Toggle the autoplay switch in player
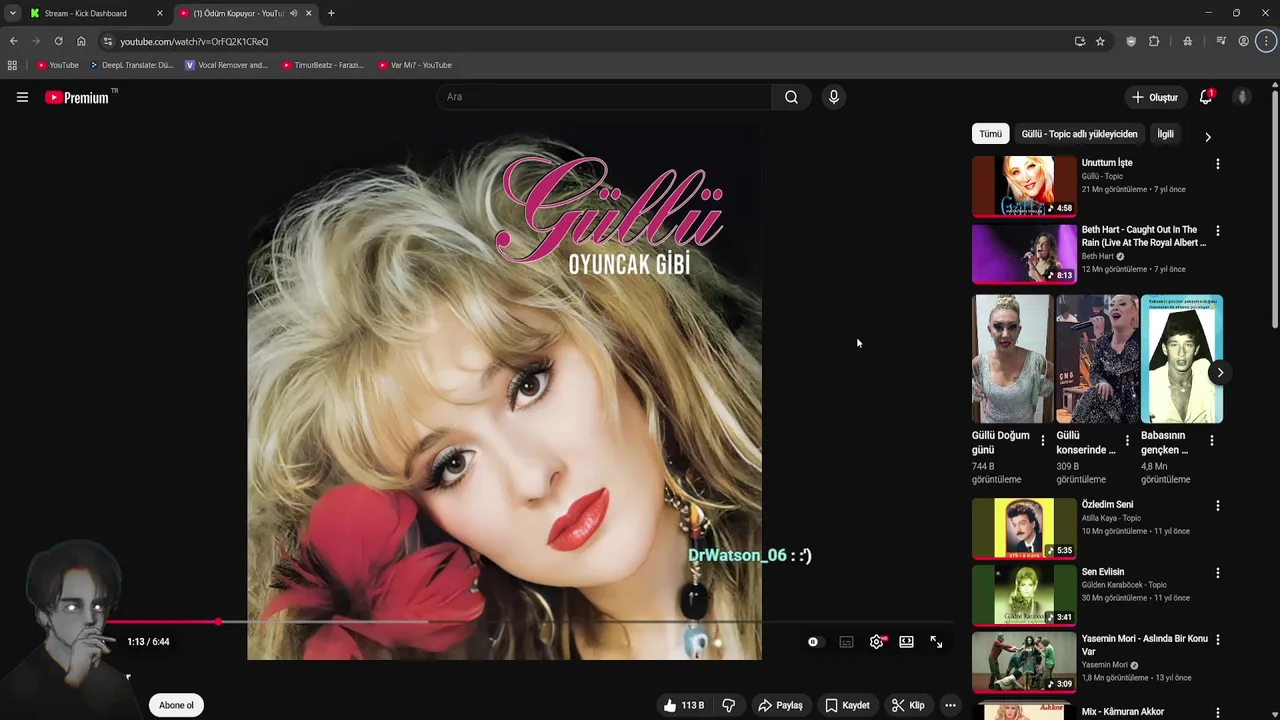Screen dimensions: 1280x720 tap(815, 642)
